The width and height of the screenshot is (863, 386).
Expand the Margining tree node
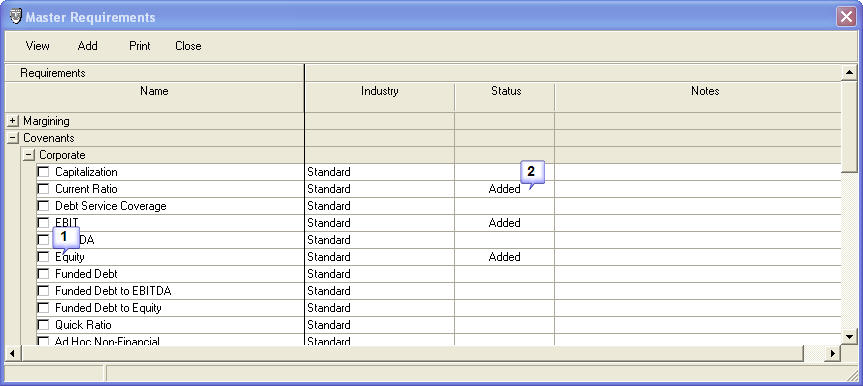(x=14, y=121)
